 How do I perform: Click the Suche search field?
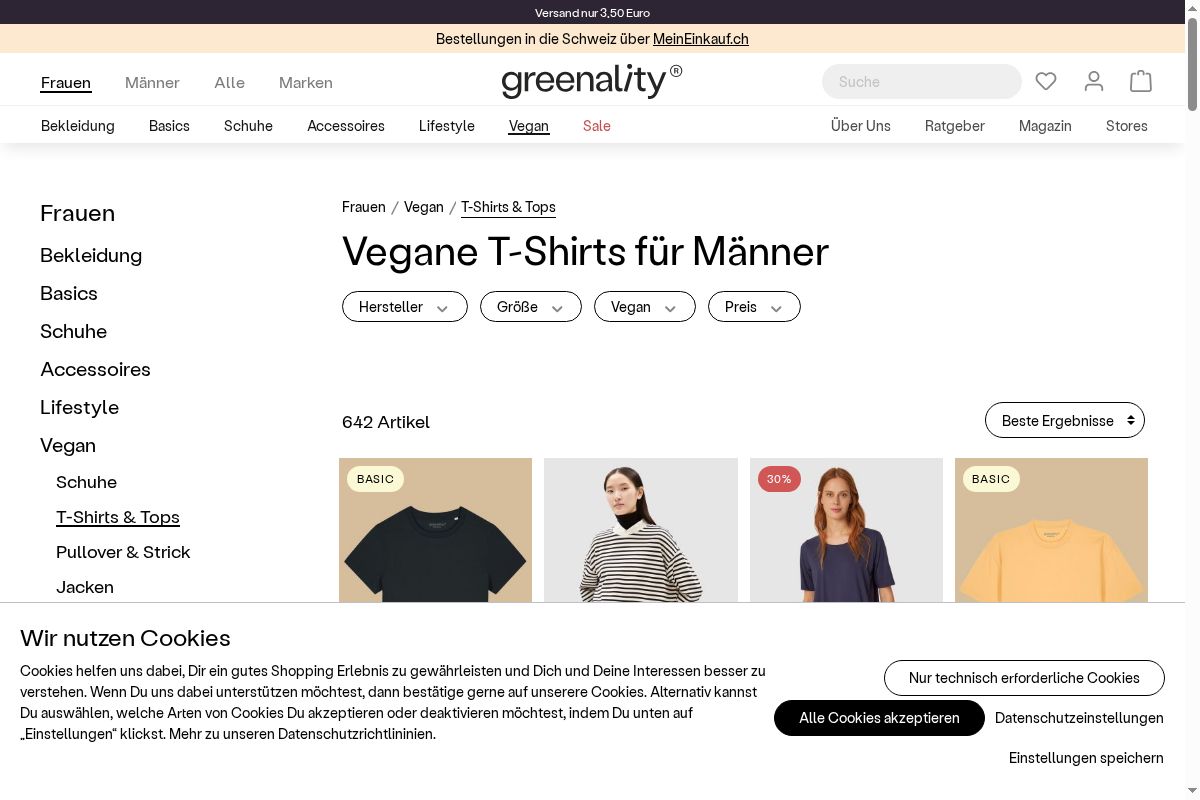(x=922, y=82)
